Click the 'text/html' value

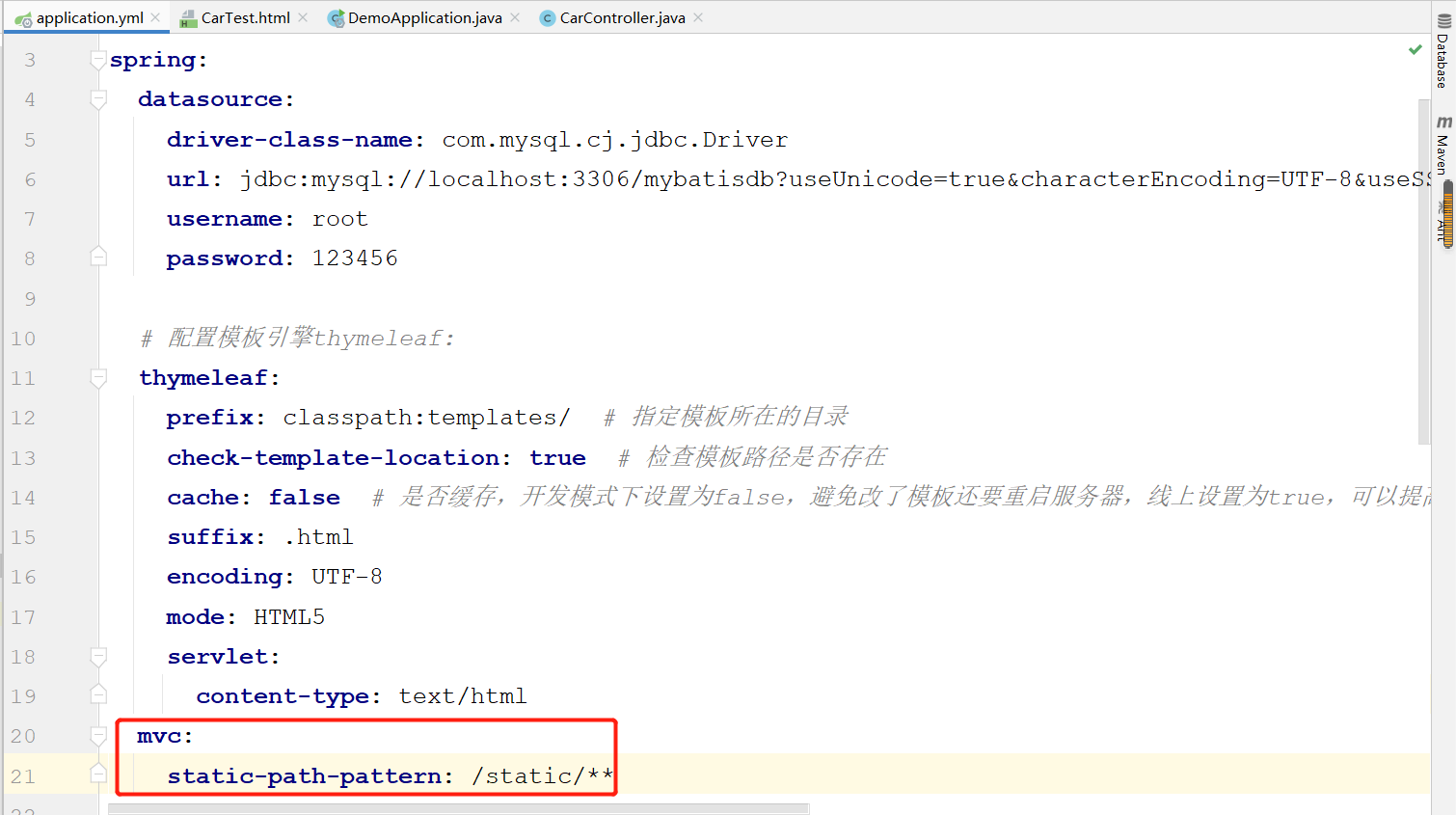coord(463,696)
